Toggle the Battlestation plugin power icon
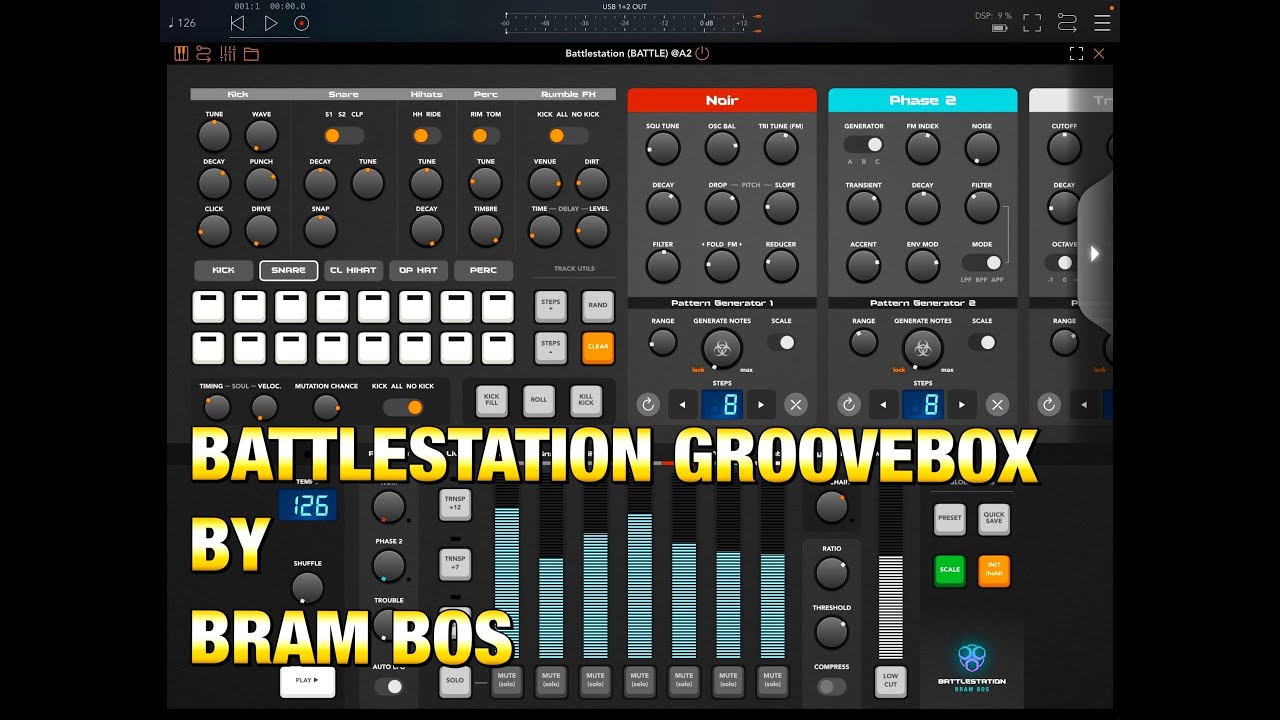The image size is (1280, 720). 702,53
